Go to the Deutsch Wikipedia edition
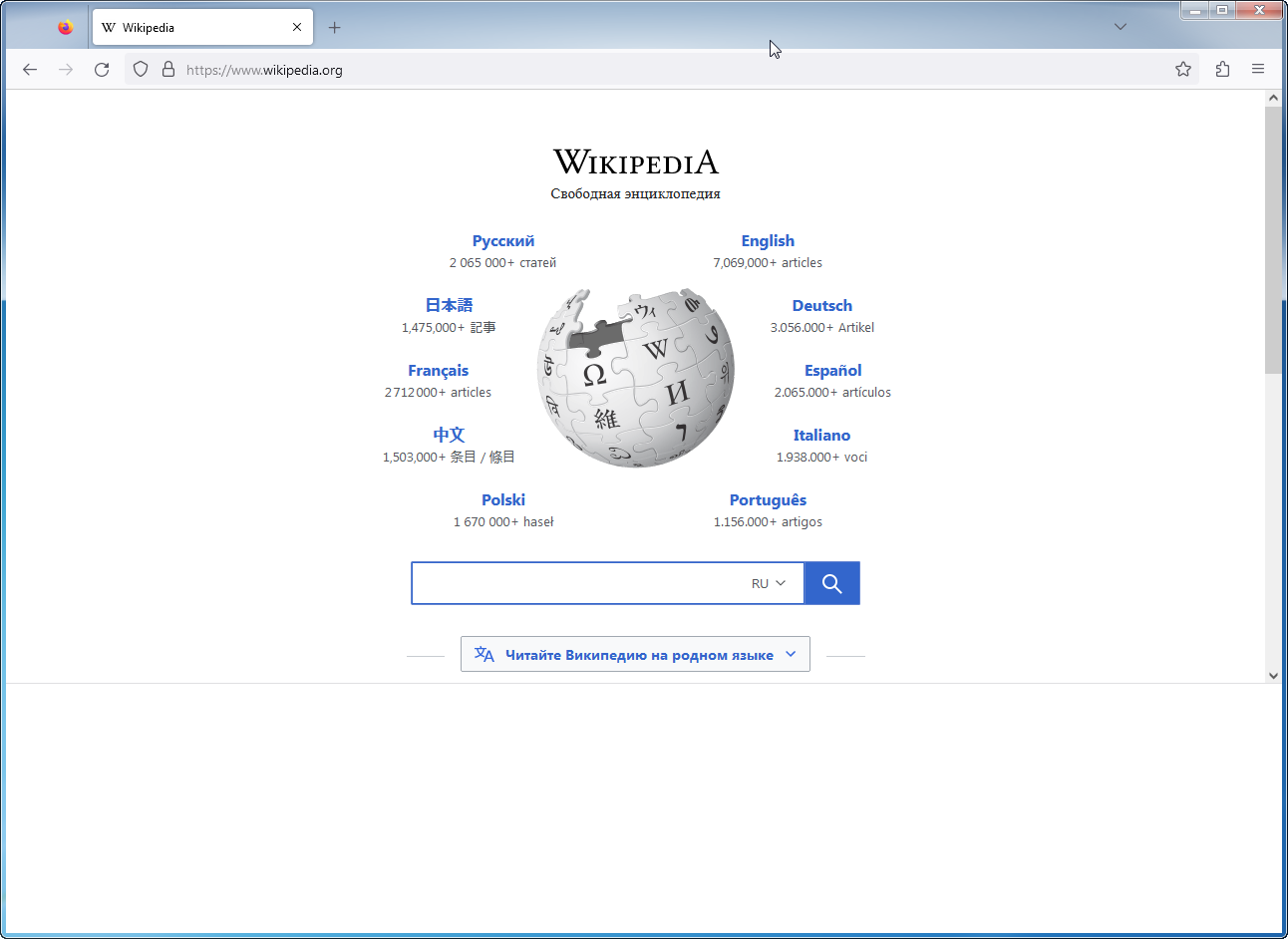The width and height of the screenshot is (1288, 939). pos(821,306)
